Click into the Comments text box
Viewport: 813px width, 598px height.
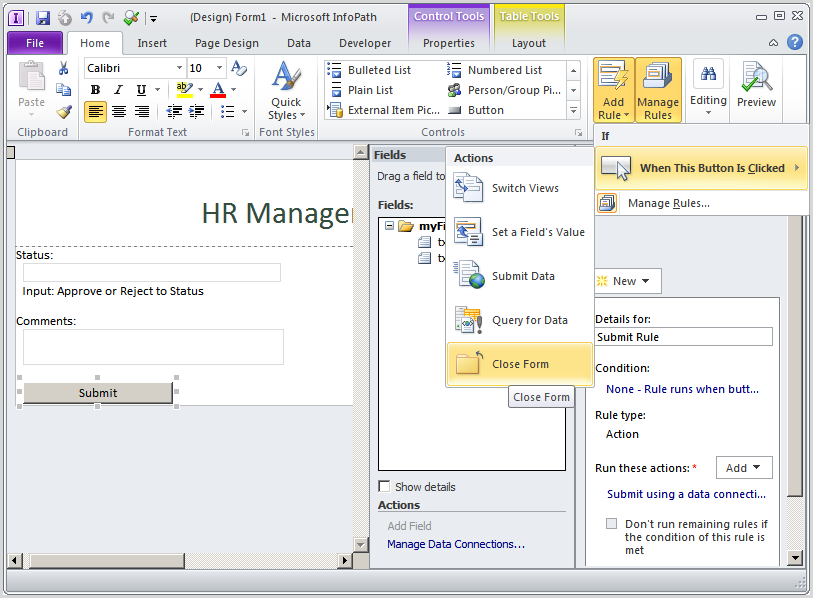coord(153,346)
